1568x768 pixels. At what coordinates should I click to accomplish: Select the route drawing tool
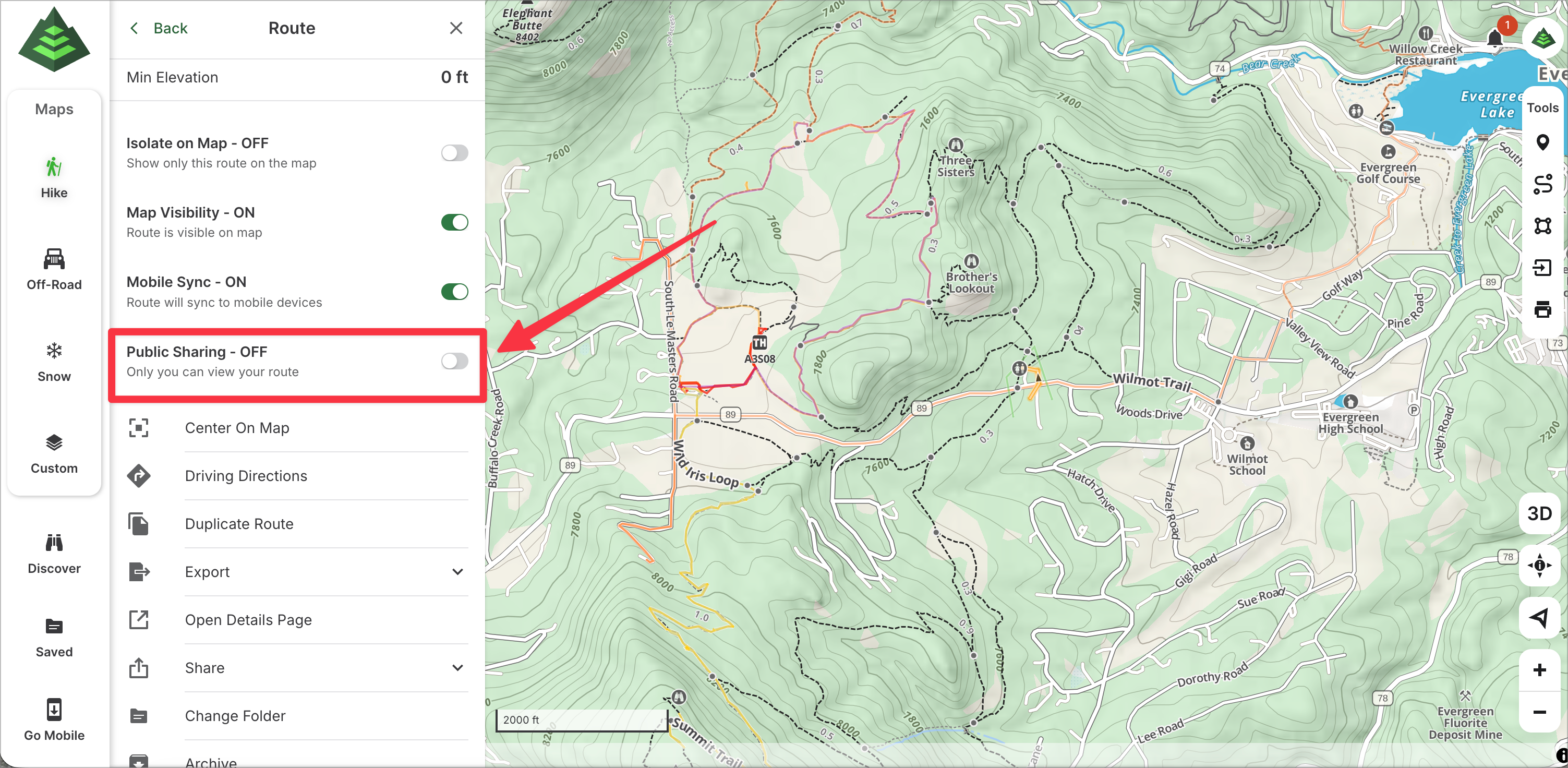click(1542, 185)
